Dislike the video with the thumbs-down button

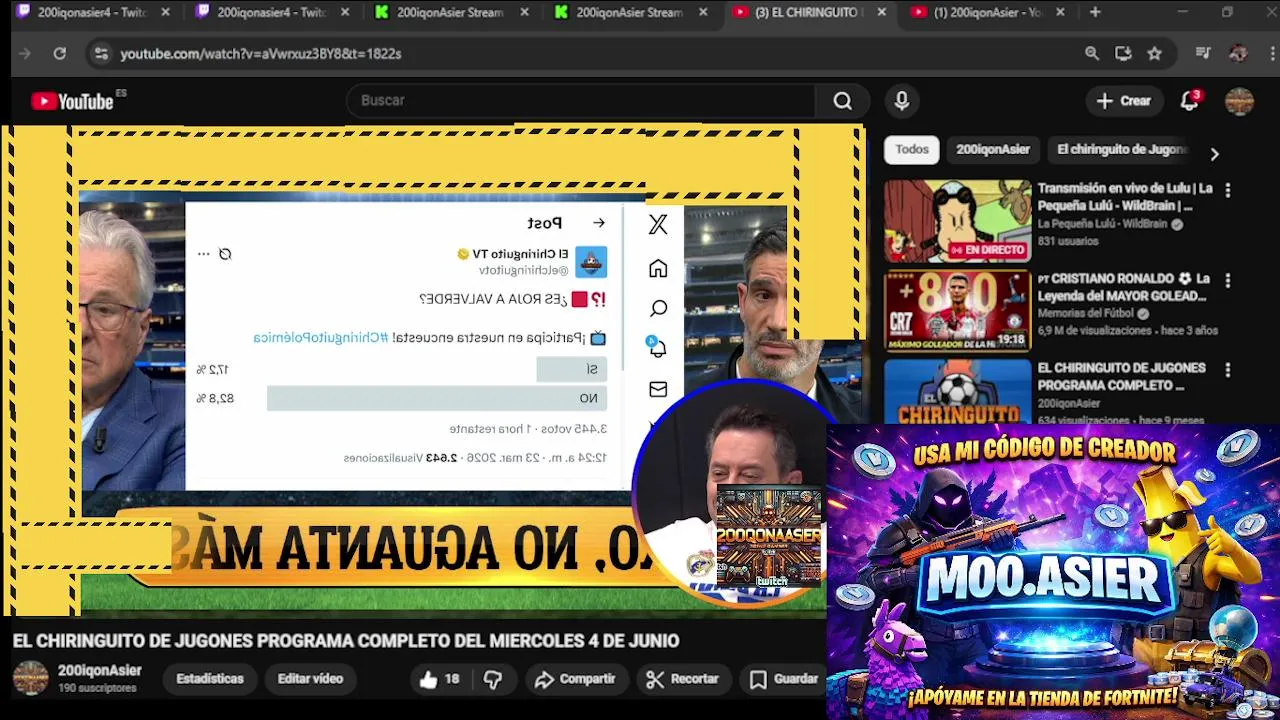[x=493, y=680]
